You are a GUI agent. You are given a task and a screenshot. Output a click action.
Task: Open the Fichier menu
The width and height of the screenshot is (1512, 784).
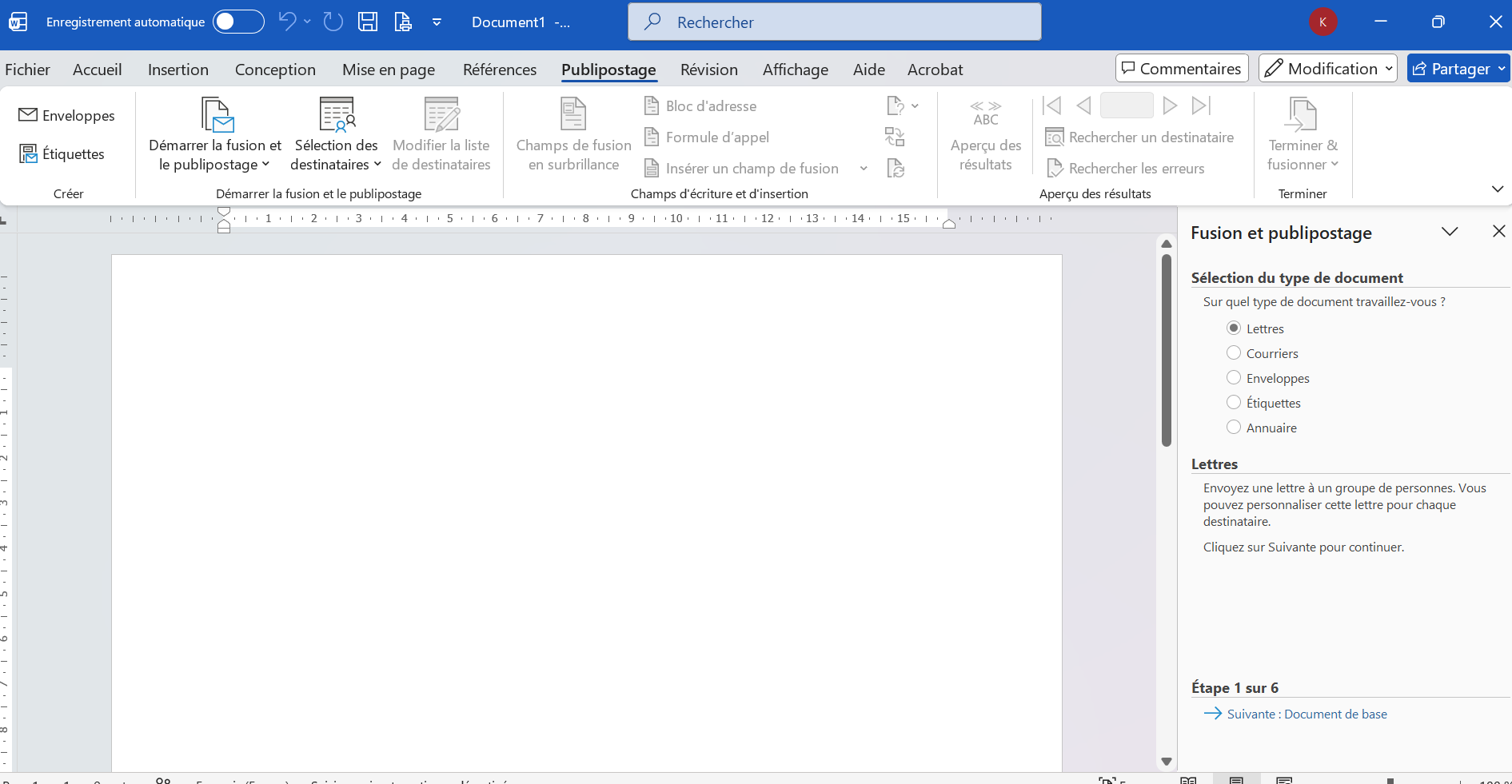tap(27, 70)
